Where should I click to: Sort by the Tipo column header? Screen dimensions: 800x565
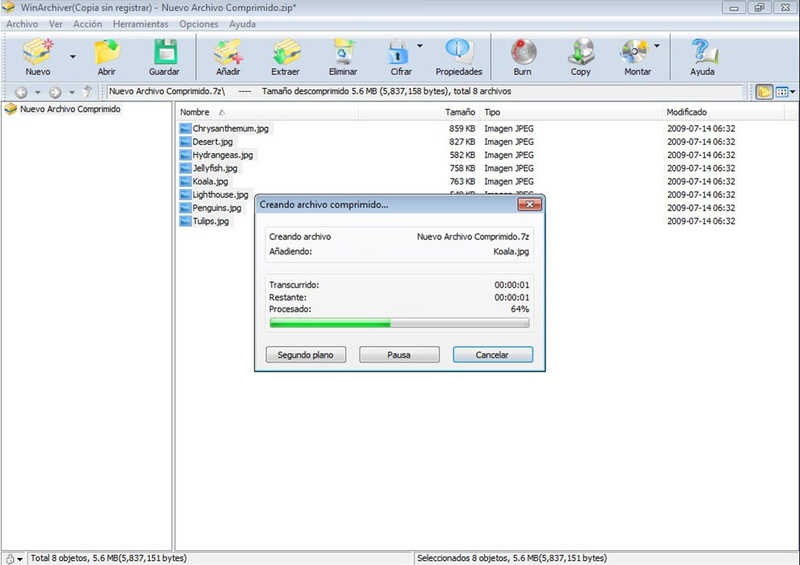[571, 112]
